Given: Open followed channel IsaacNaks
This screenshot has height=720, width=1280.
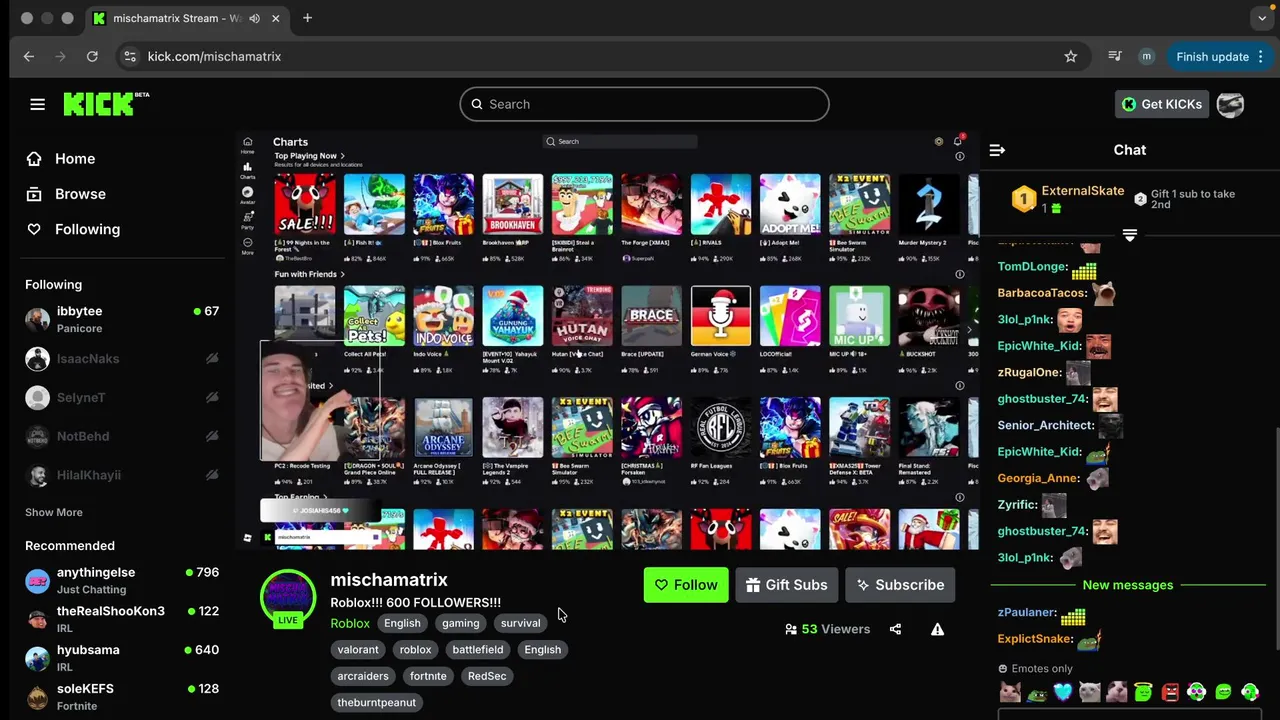Looking at the screenshot, I should (x=122, y=358).
